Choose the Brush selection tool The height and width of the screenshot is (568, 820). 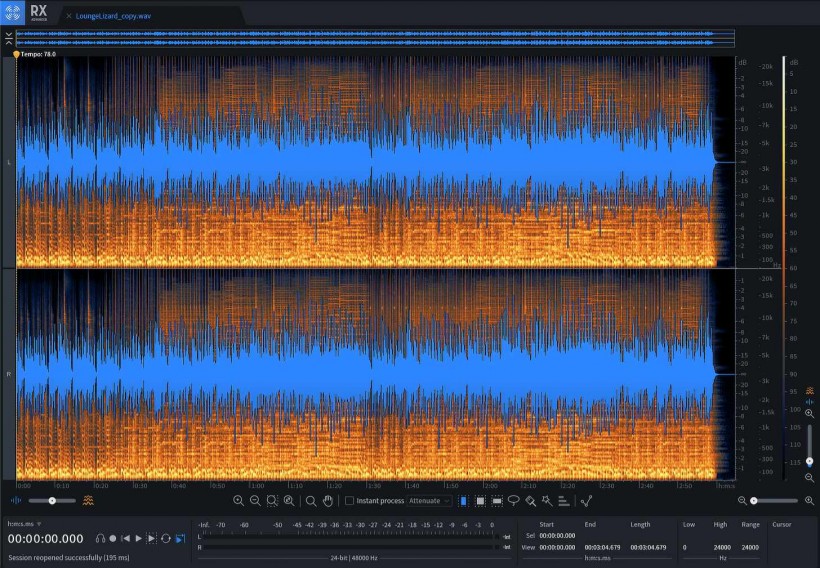(x=530, y=500)
